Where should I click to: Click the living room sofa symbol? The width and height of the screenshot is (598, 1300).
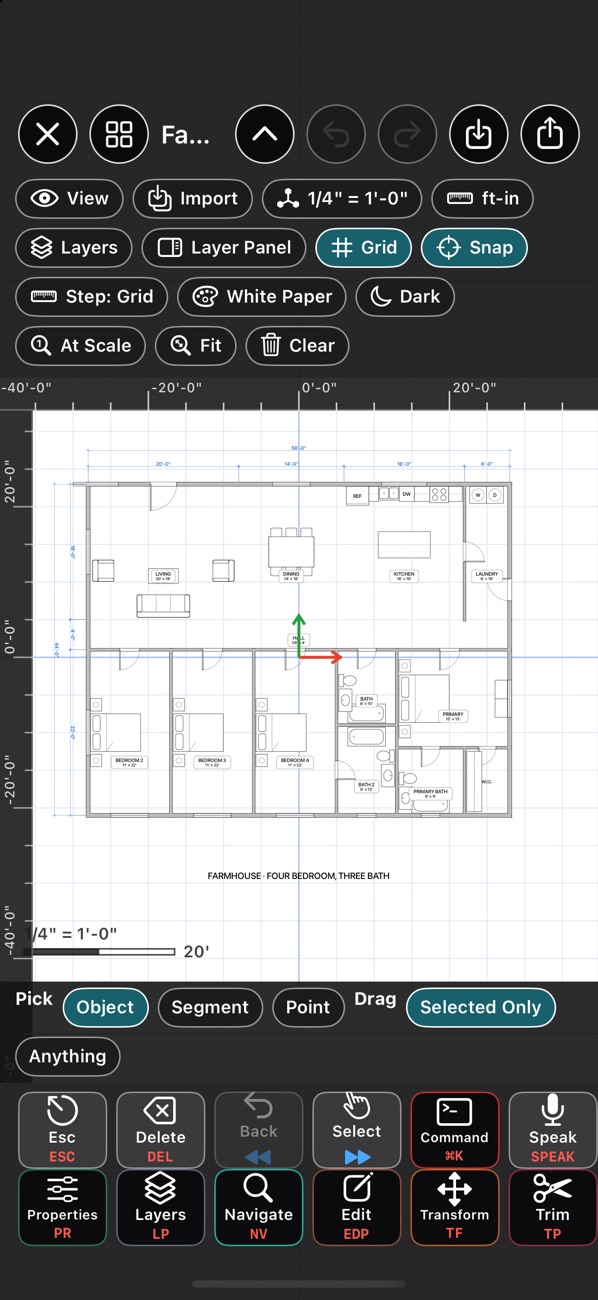point(163,605)
